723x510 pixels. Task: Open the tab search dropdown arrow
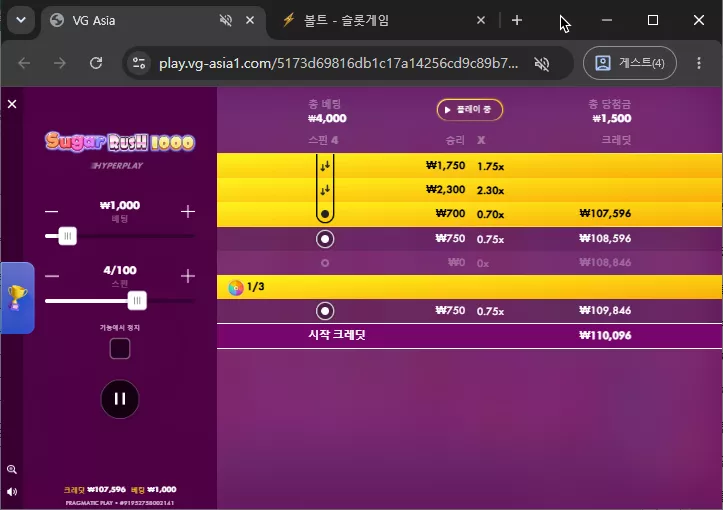pos(21,20)
